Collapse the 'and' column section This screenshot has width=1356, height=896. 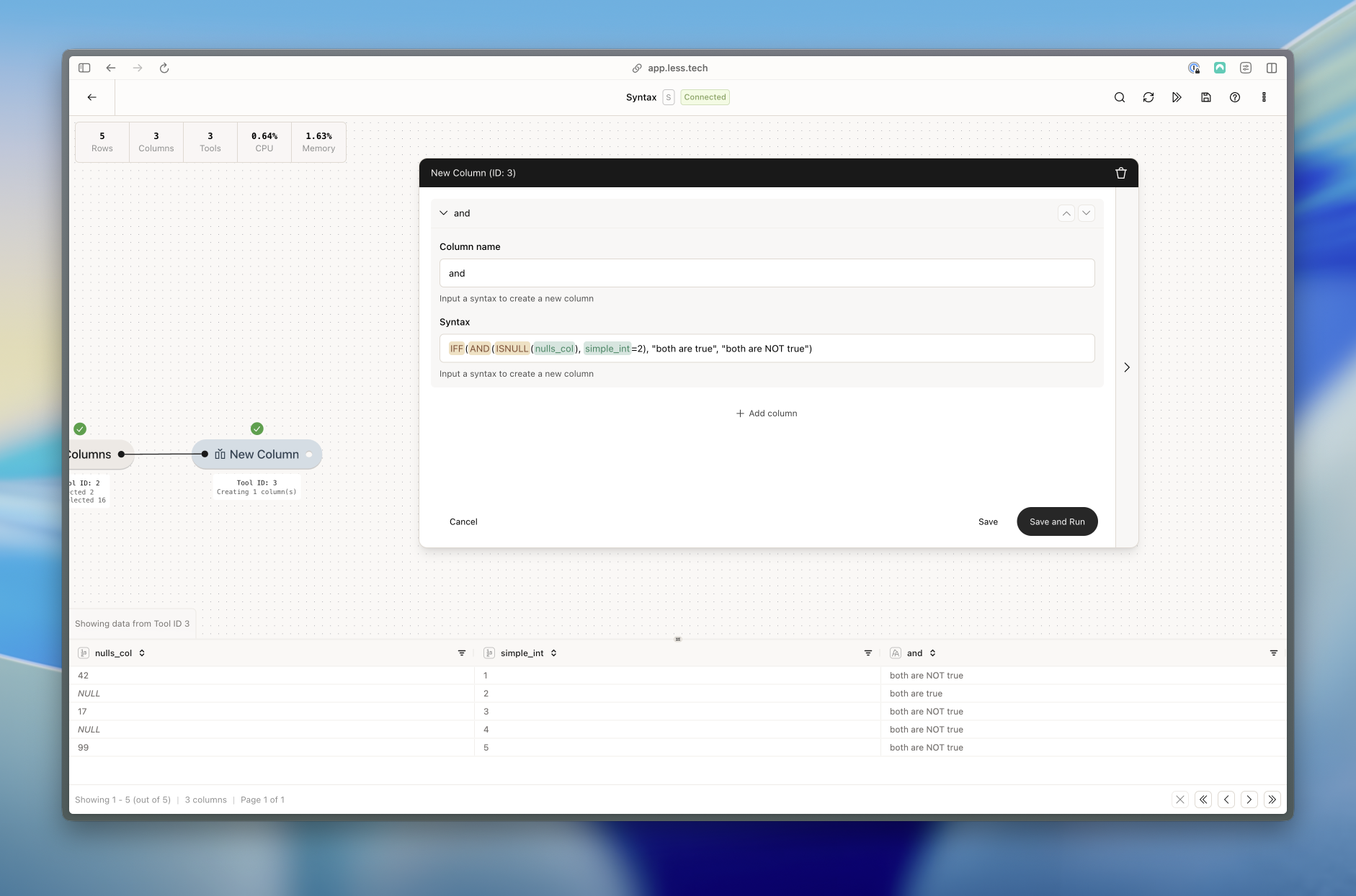tap(444, 213)
